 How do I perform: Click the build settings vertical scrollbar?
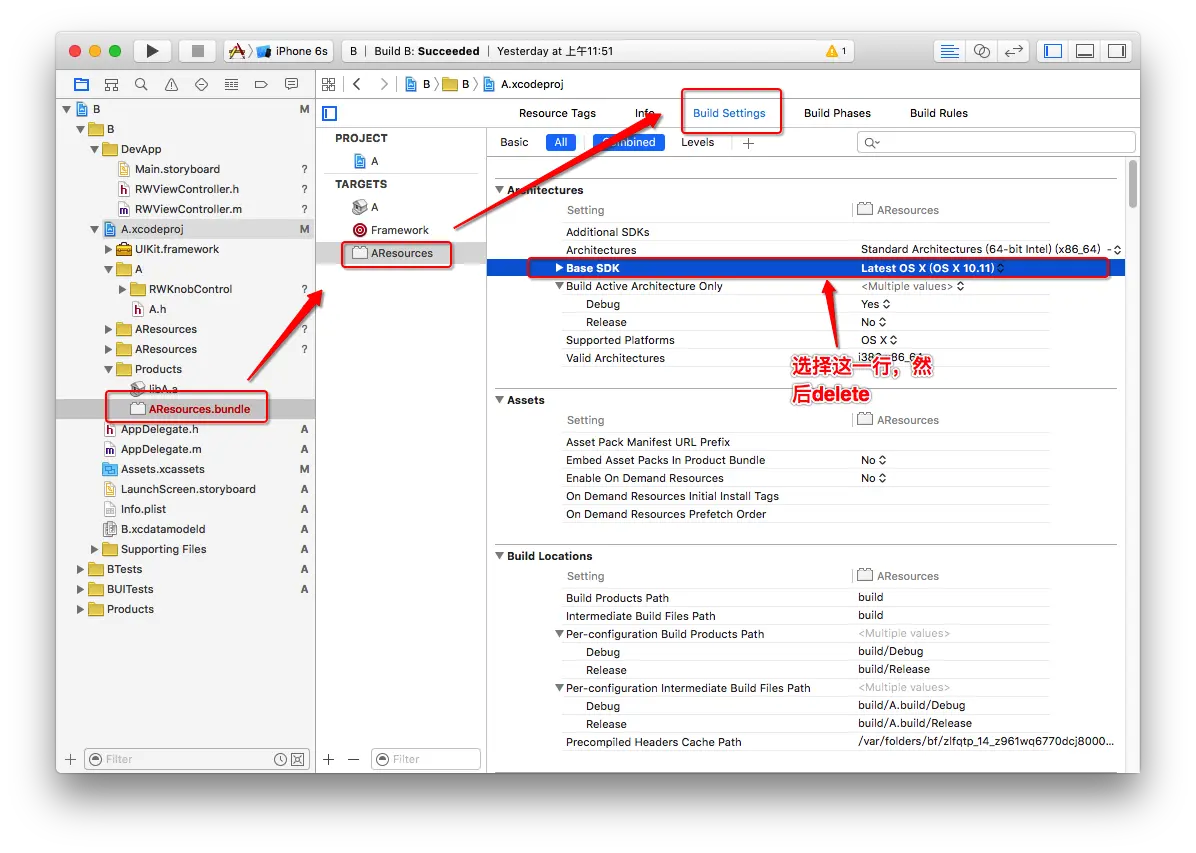point(1133,184)
